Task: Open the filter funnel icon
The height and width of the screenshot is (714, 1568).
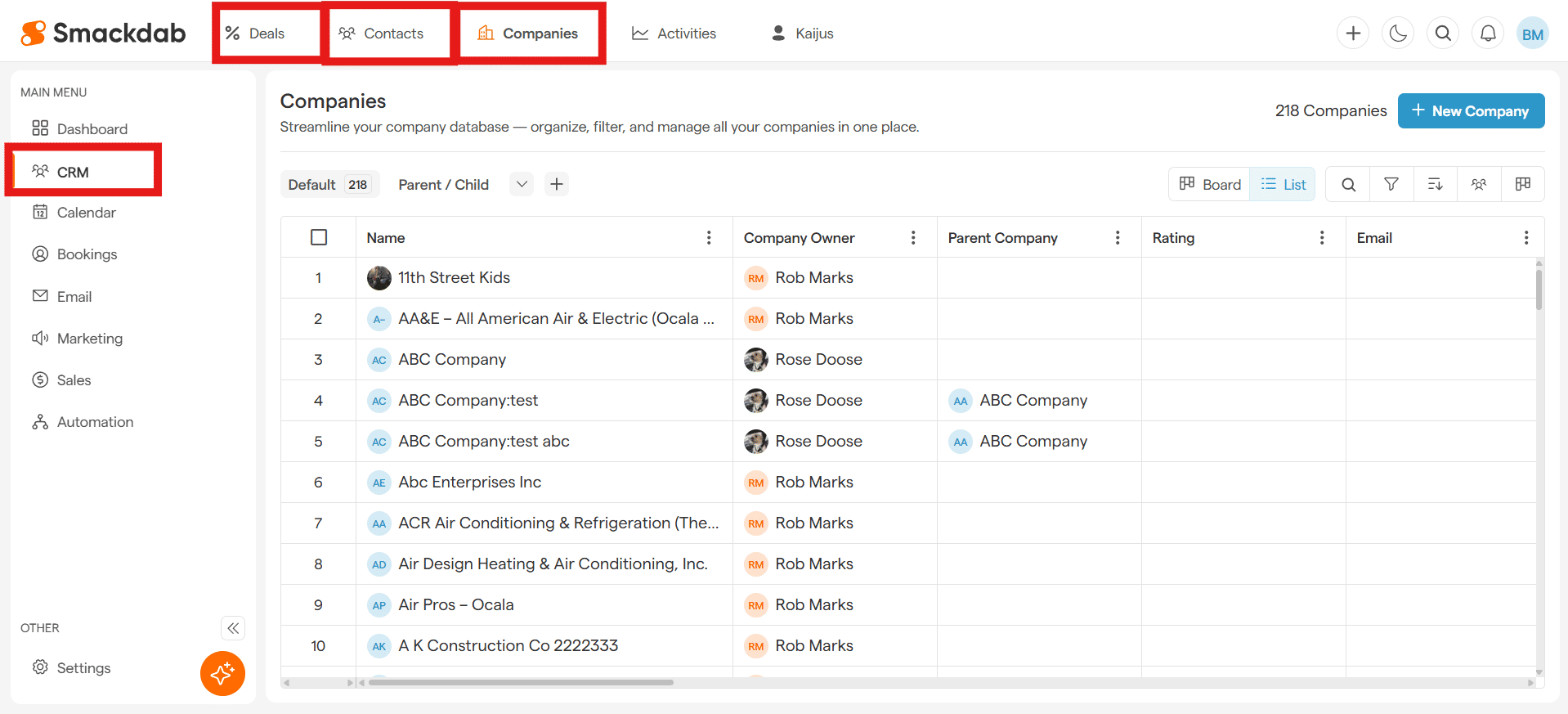Action: (1391, 184)
